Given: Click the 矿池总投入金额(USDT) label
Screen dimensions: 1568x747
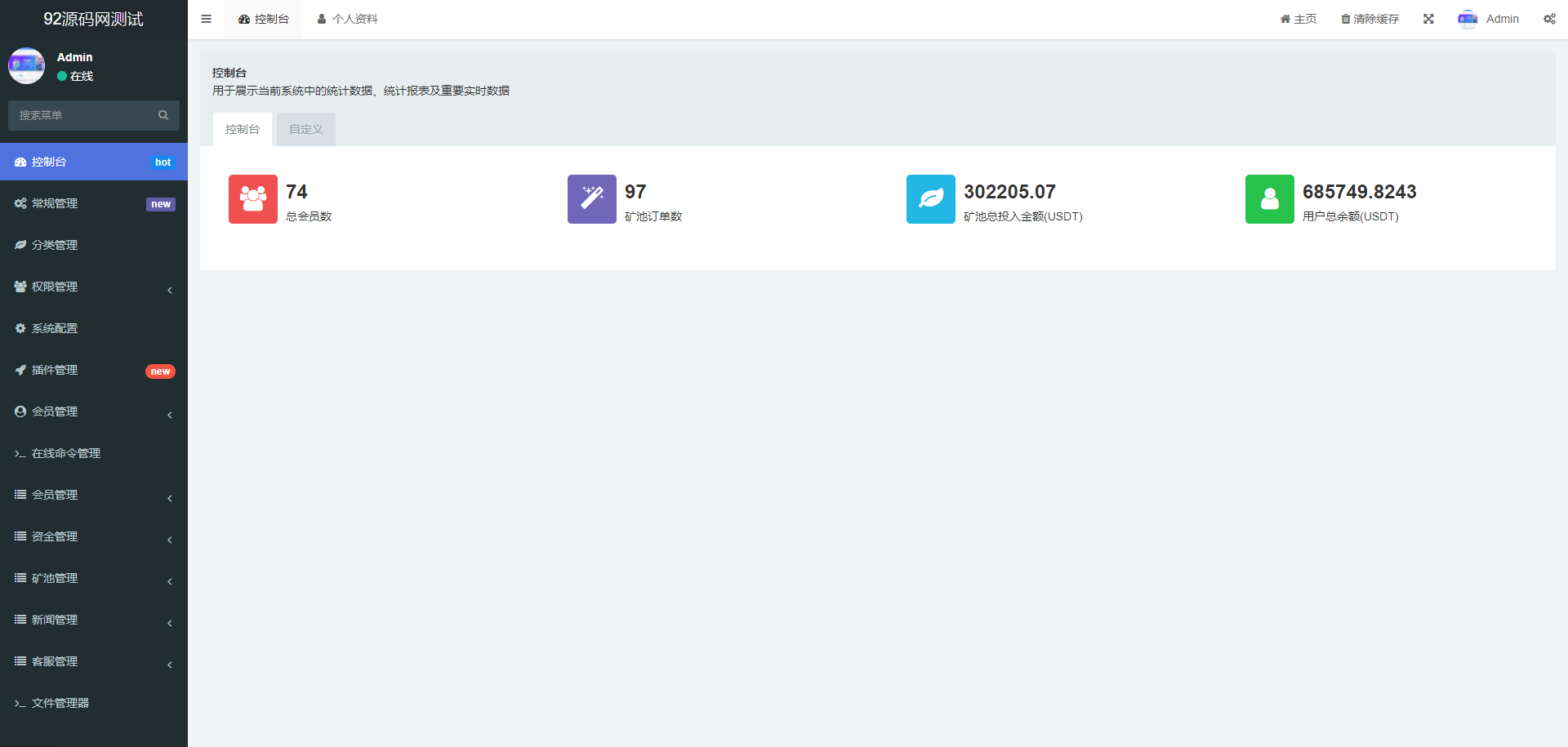Looking at the screenshot, I should pyautogui.click(x=1023, y=216).
